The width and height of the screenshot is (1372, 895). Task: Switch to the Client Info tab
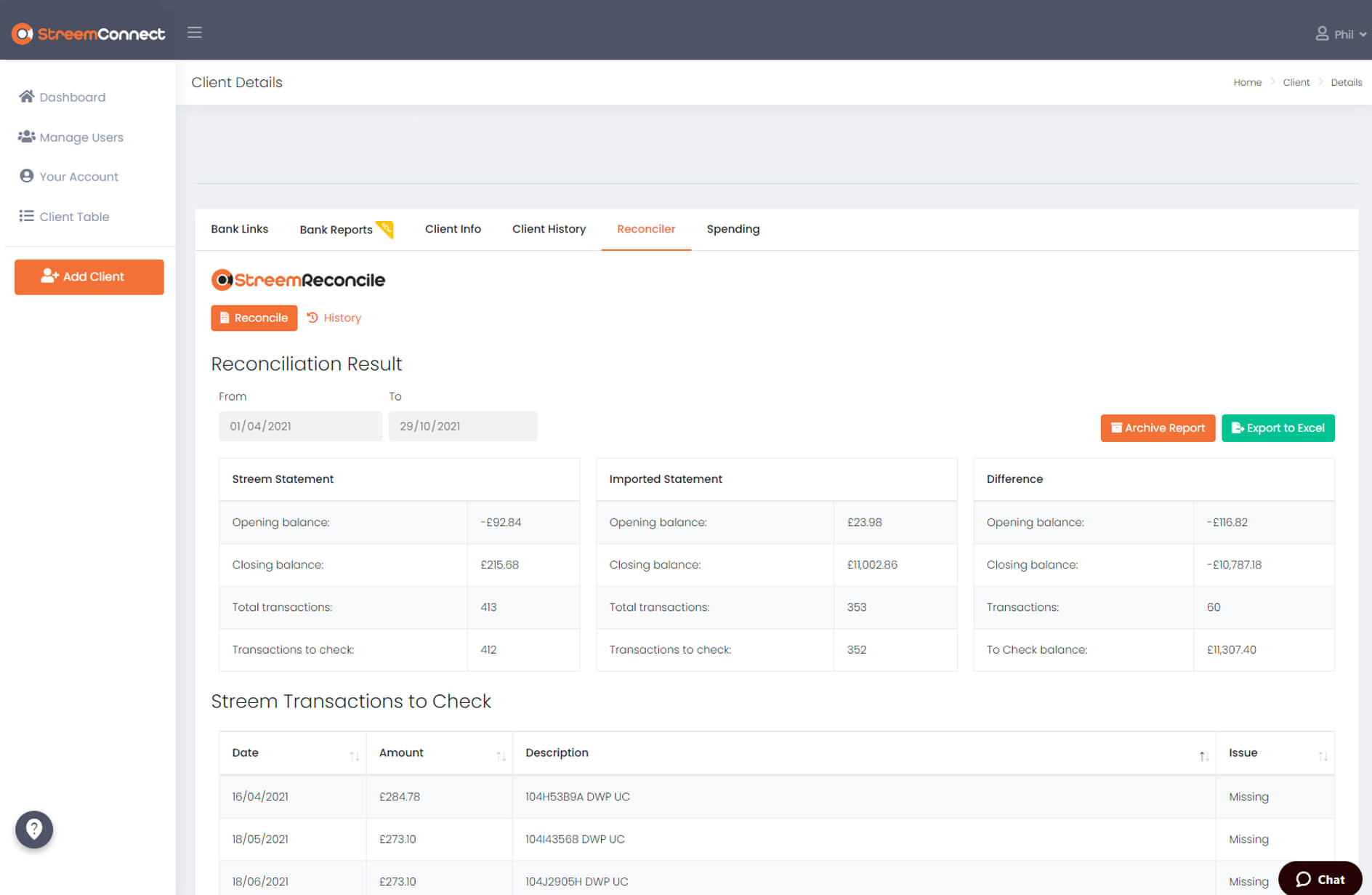tap(453, 229)
